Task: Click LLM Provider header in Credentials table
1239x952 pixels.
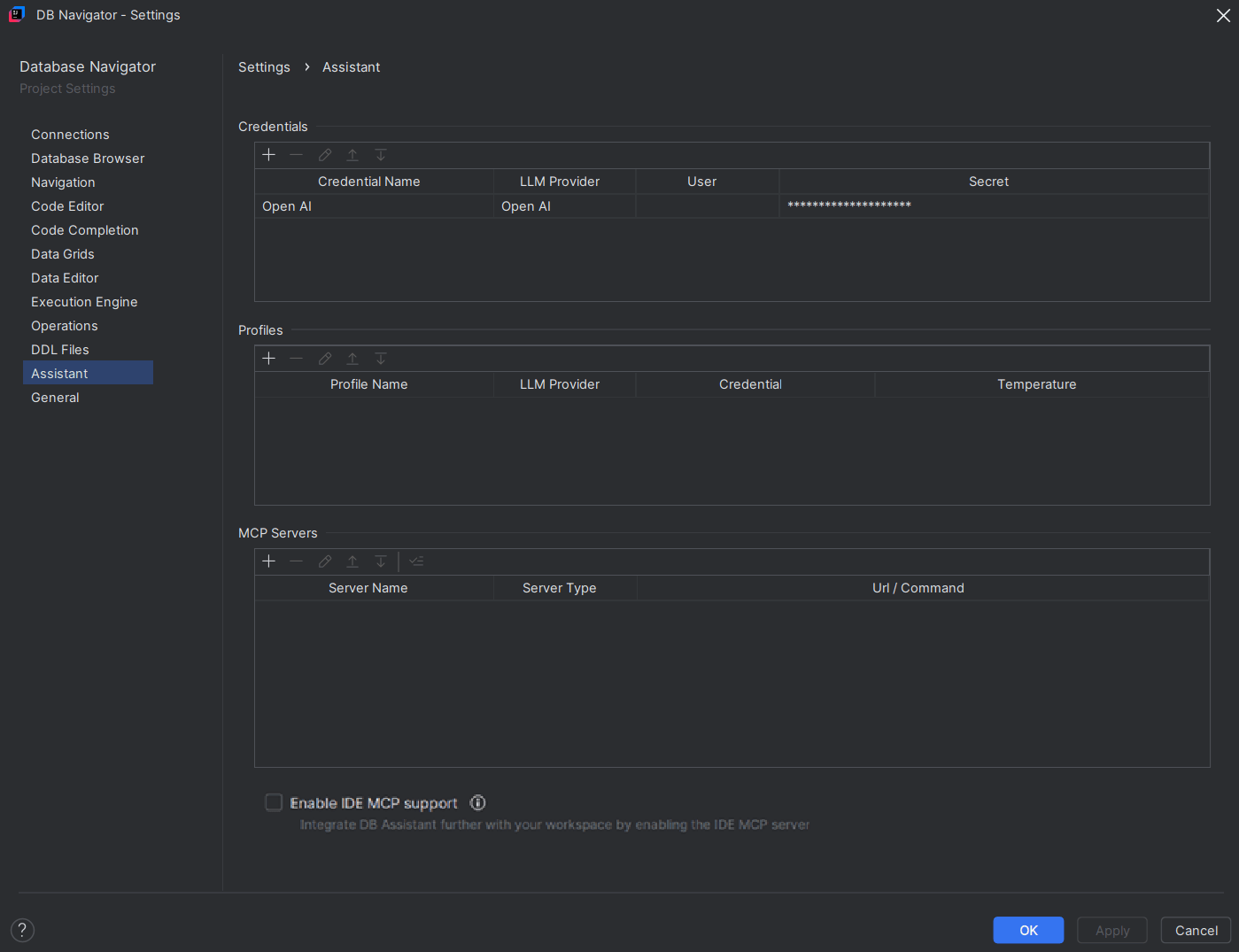Action: click(564, 182)
